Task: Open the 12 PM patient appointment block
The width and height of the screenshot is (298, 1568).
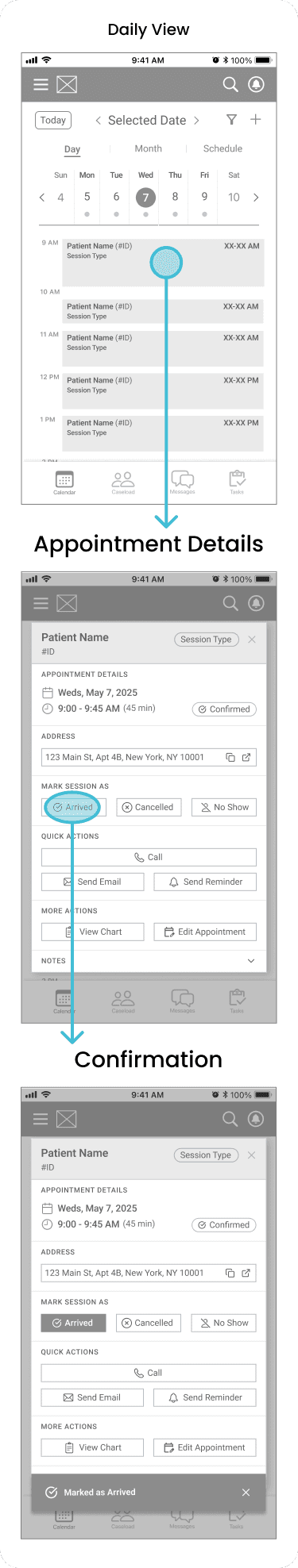Action: [164, 390]
